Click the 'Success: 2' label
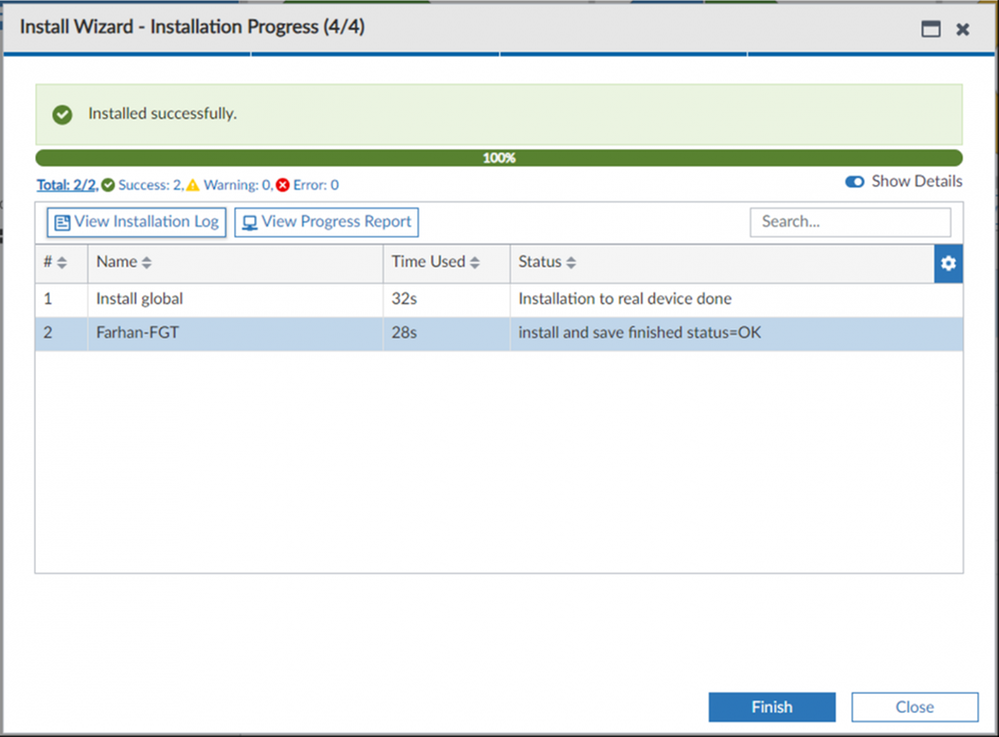999x737 pixels. tap(150, 185)
